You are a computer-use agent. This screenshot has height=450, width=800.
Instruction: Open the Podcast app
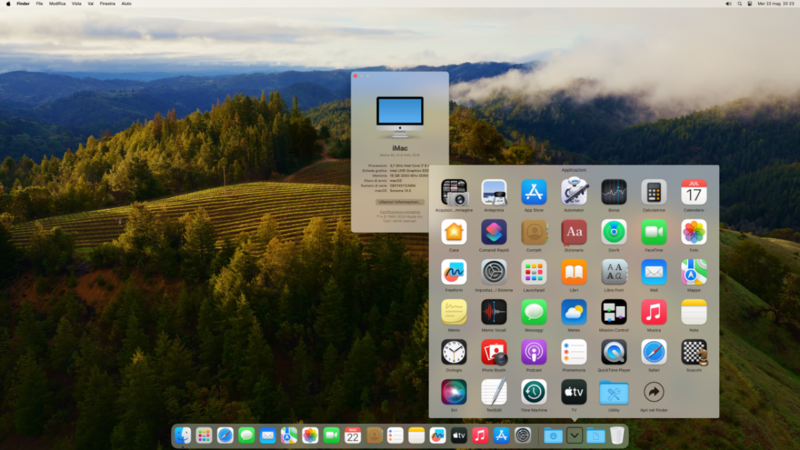(x=534, y=352)
